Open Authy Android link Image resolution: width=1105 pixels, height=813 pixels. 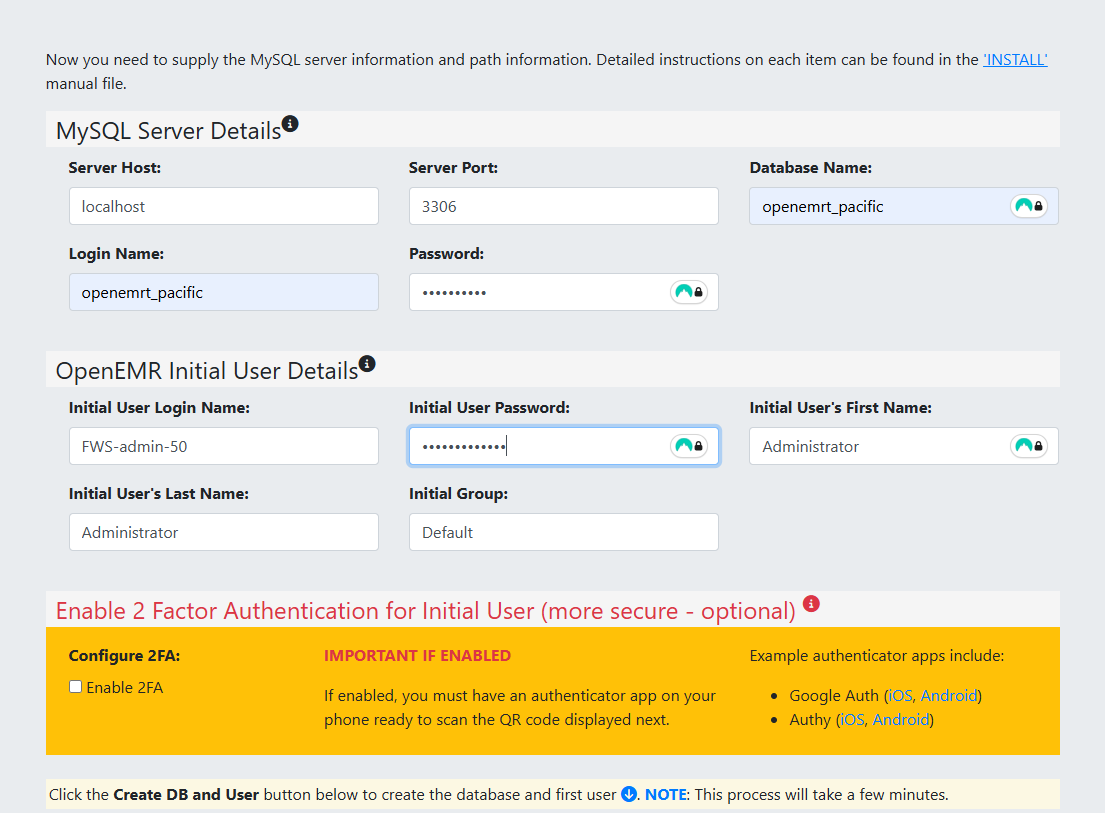pyautogui.click(x=900, y=719)
